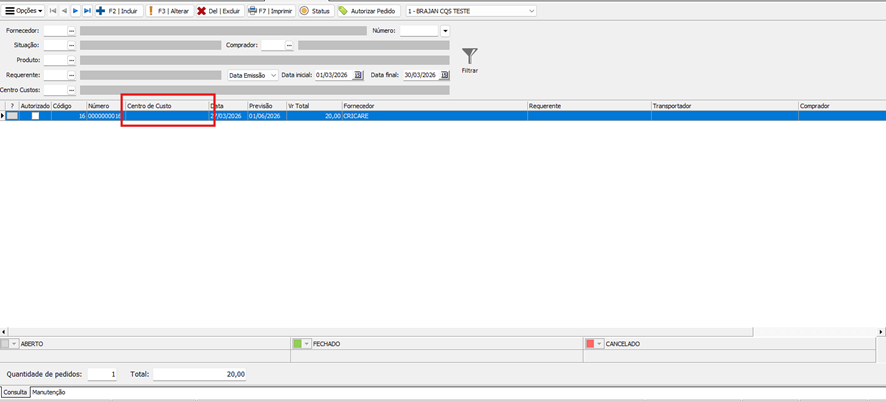Go to the next record arrow
This screenshot has width=886, height=401.
coord(76,10)
